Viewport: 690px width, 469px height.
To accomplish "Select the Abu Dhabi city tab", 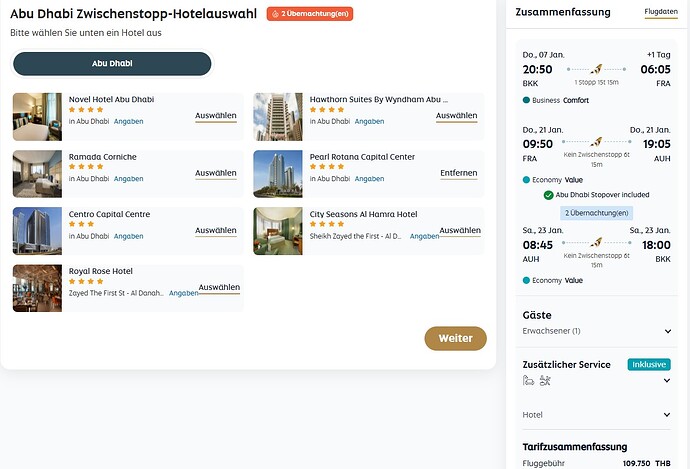I will click(x=112, y=64).
